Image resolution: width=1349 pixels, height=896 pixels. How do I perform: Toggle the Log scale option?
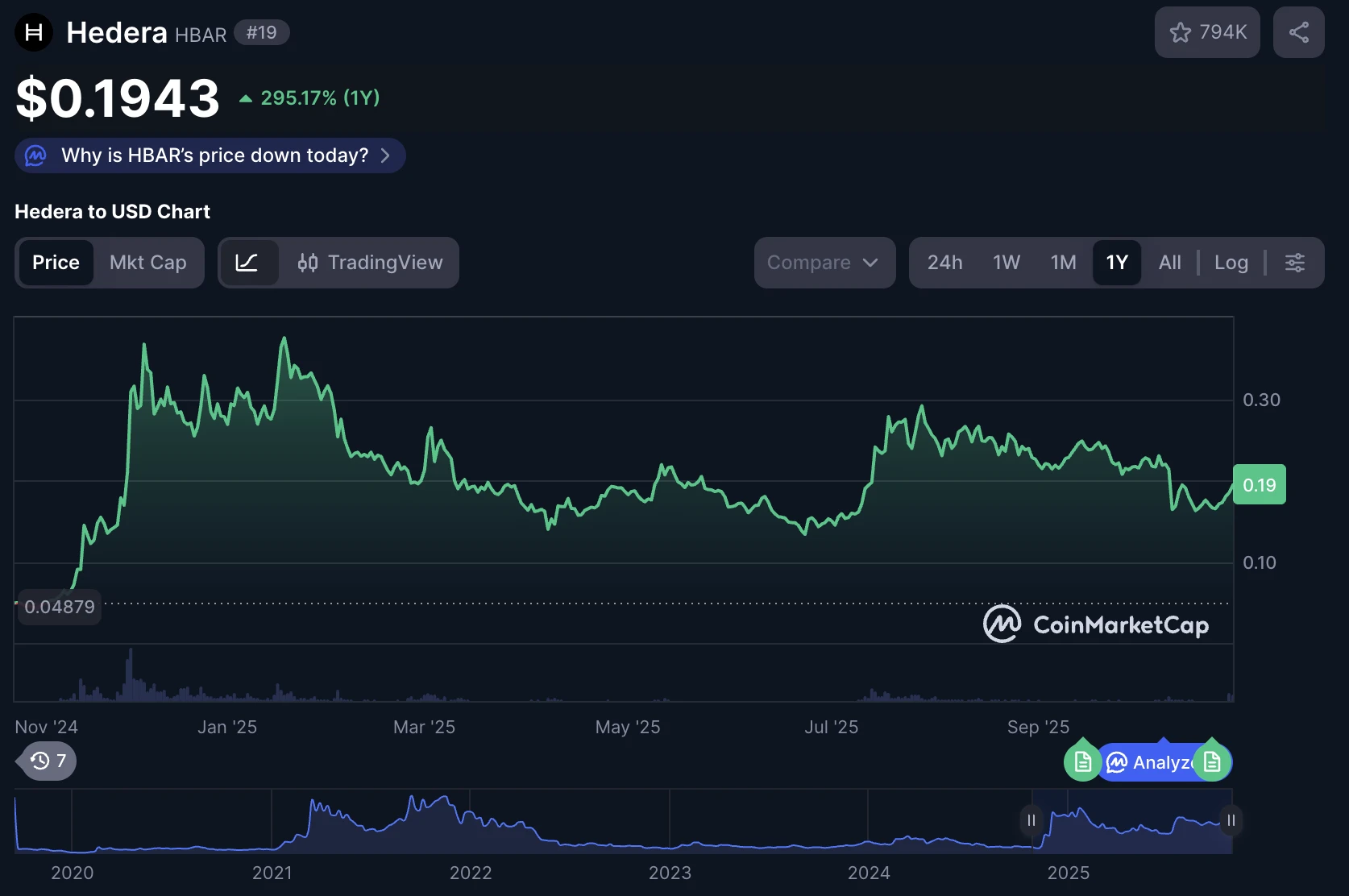tap(1231, 263)
